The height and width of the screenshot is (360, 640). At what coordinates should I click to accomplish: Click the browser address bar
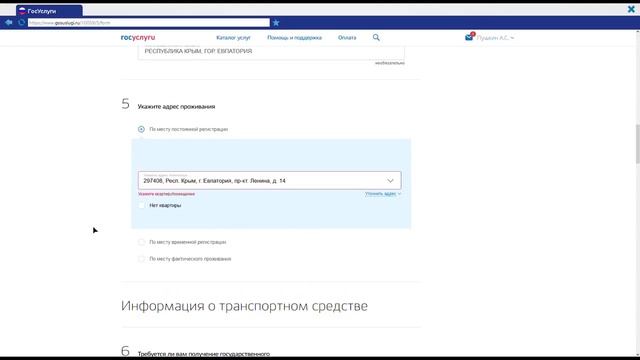click(149, 23)
